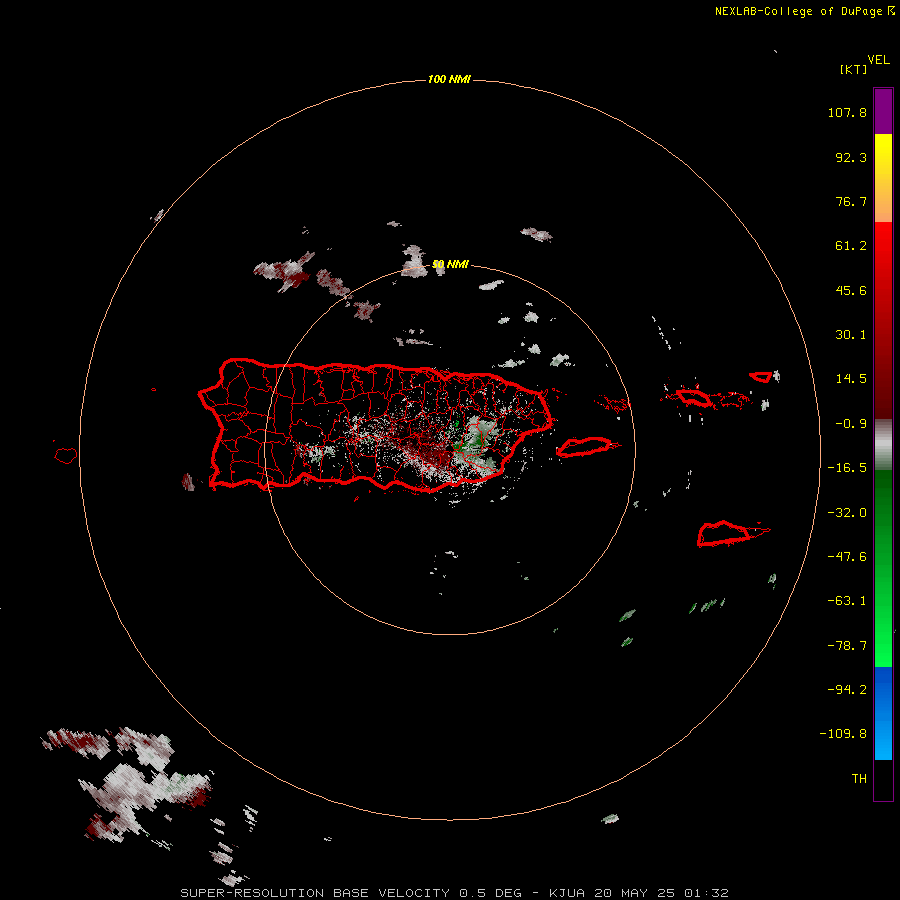Pick the purple segment of the velocity colorbar
This screenshot has width=900, height=900.
click(x=883, y=111)
